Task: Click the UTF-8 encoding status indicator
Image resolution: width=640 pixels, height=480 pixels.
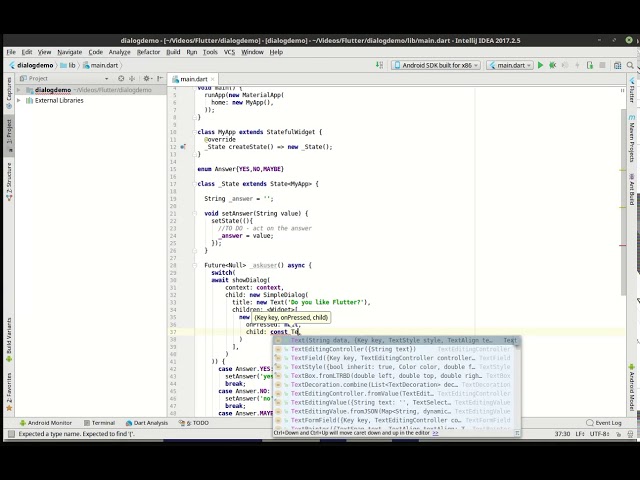Action: point(600,434)
